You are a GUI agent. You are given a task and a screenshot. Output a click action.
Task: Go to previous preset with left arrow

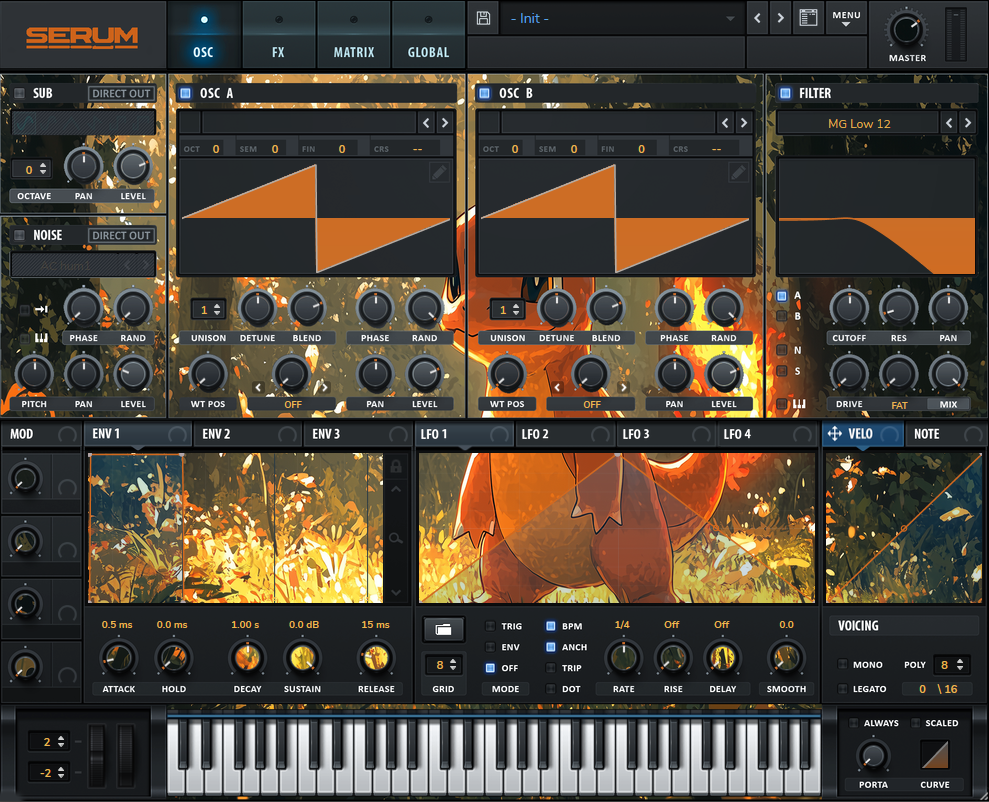pos(758,18)
